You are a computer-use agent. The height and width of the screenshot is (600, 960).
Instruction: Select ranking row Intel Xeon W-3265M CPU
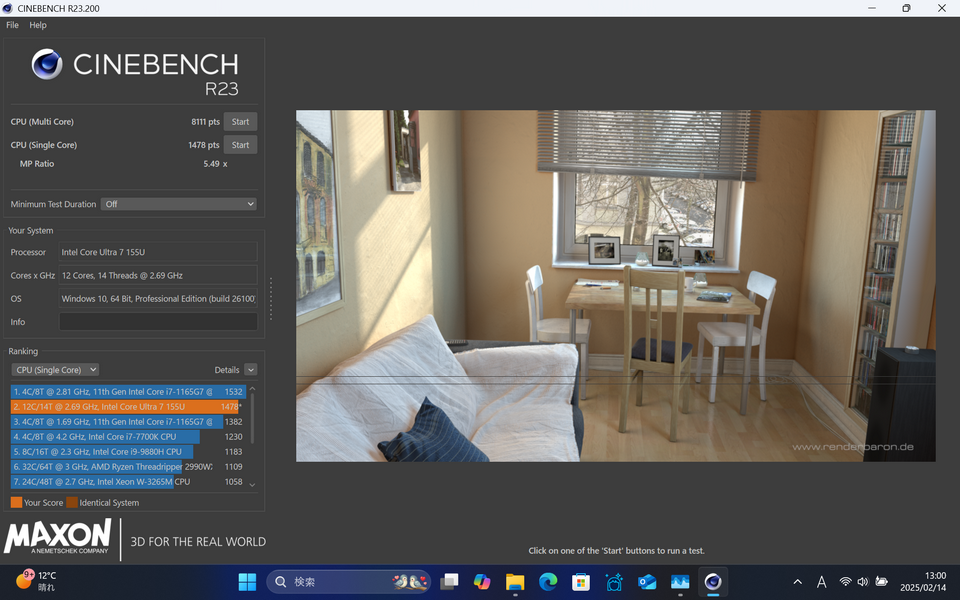click(x=127, y=482)
